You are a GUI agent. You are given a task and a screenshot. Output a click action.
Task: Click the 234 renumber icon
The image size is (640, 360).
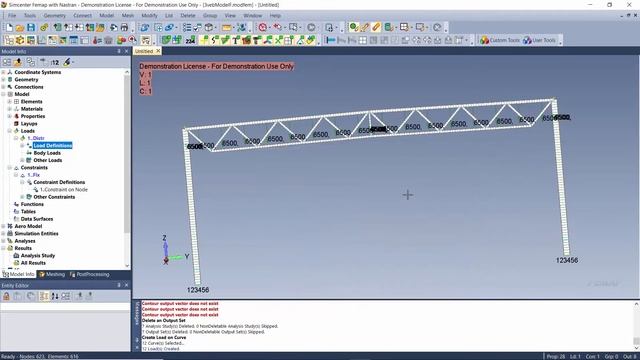pyautogui.click(x=190, y=40)
